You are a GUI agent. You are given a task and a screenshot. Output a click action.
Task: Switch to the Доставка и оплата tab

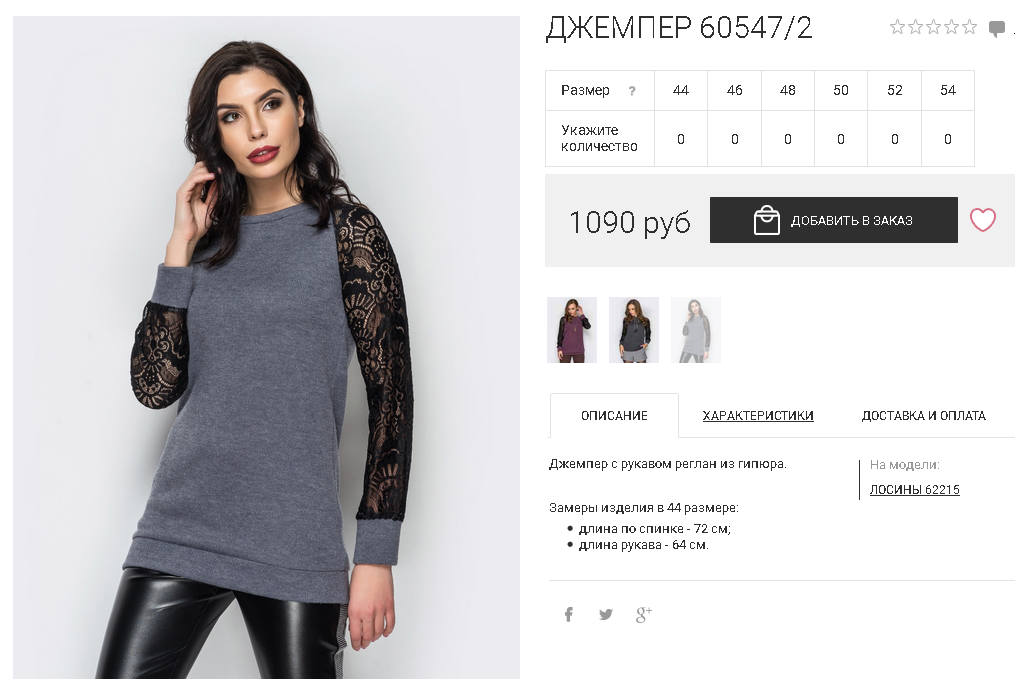(x=923, y=416)
